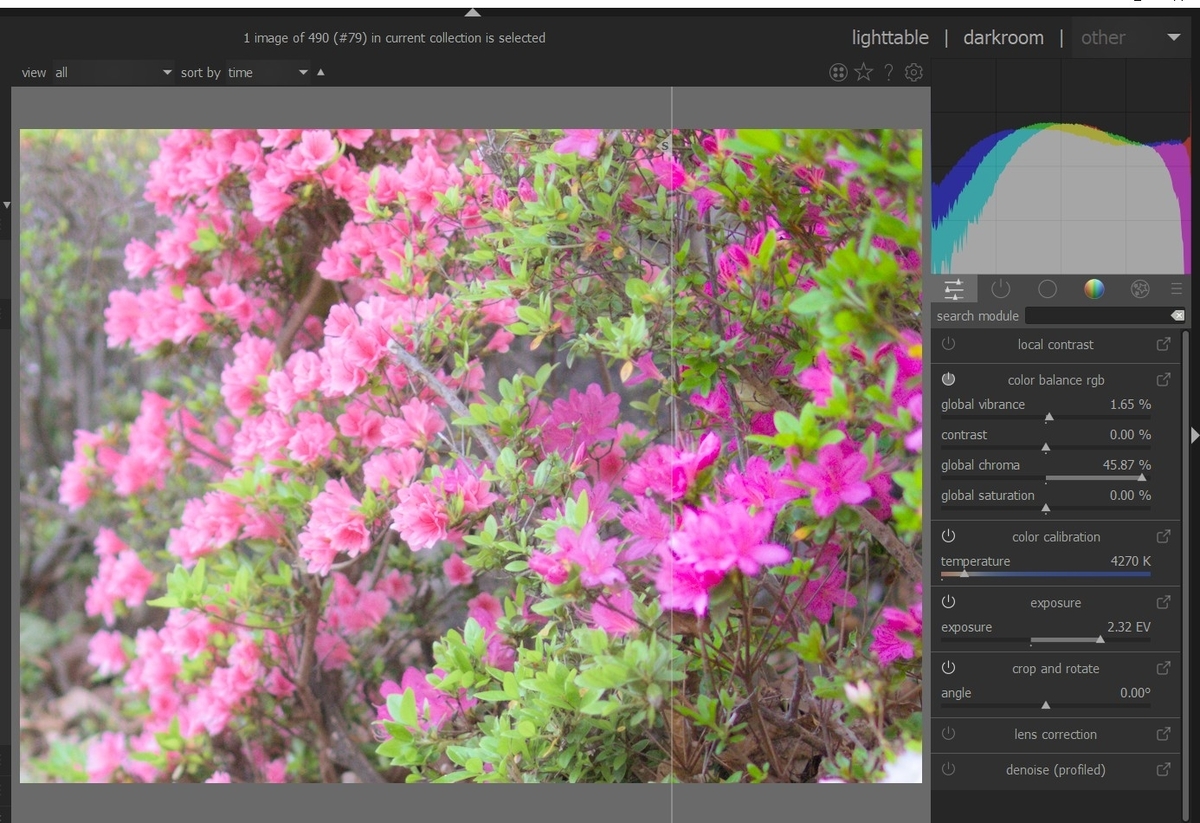Open the sort by 'time' dropdown
This screenshot has width=1200, height=823.
[267, 72]
